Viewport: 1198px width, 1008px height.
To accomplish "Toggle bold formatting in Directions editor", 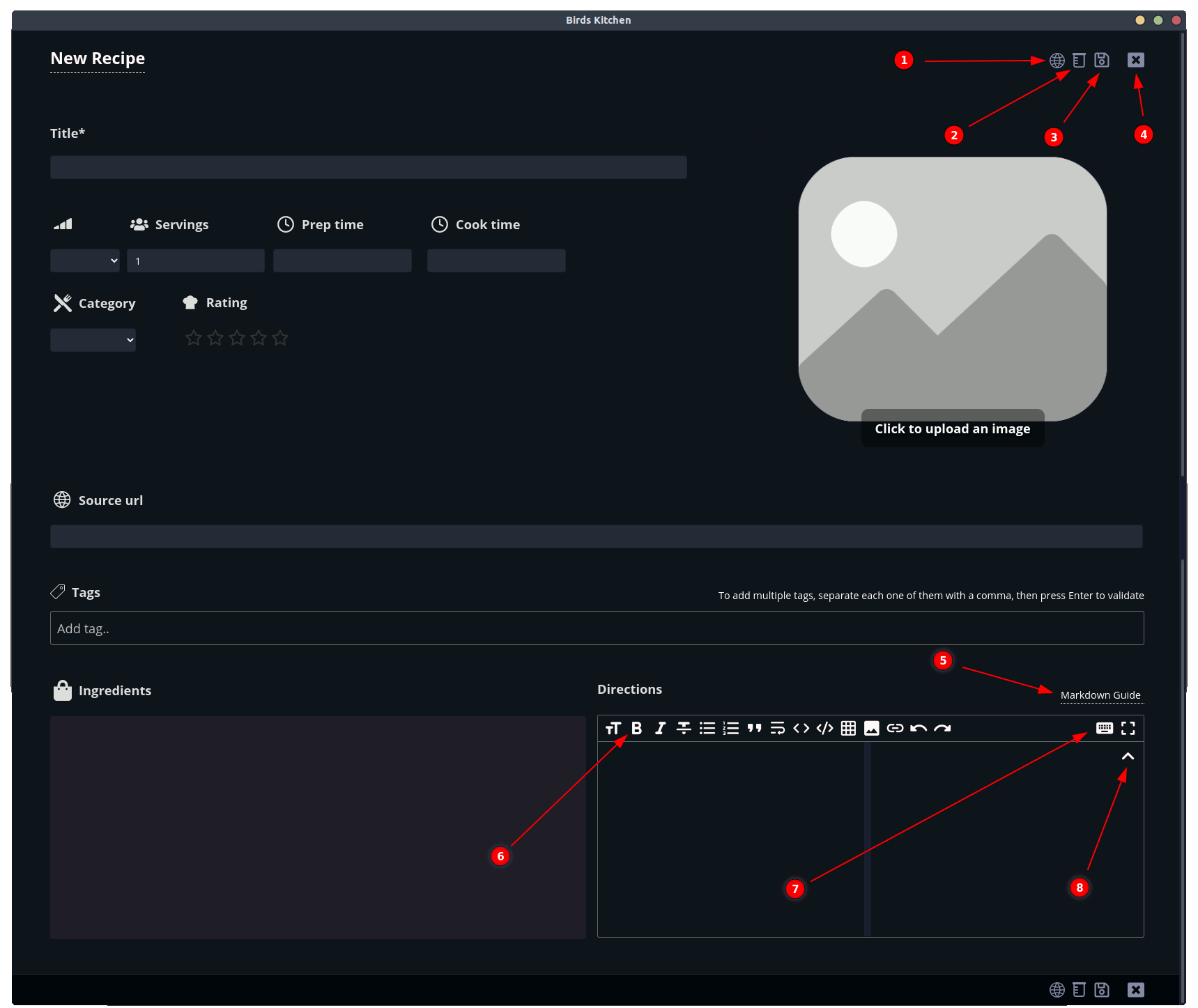I will coord(637,729).
